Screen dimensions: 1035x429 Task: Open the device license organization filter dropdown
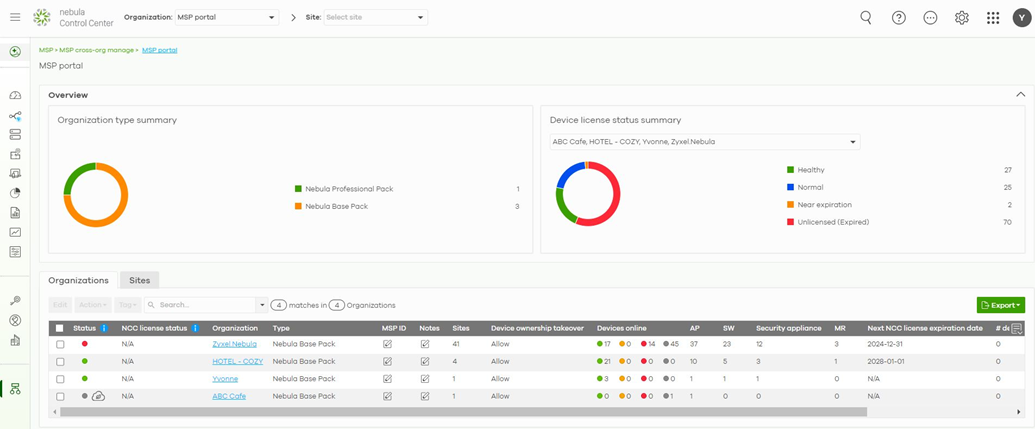click(705, 141)
